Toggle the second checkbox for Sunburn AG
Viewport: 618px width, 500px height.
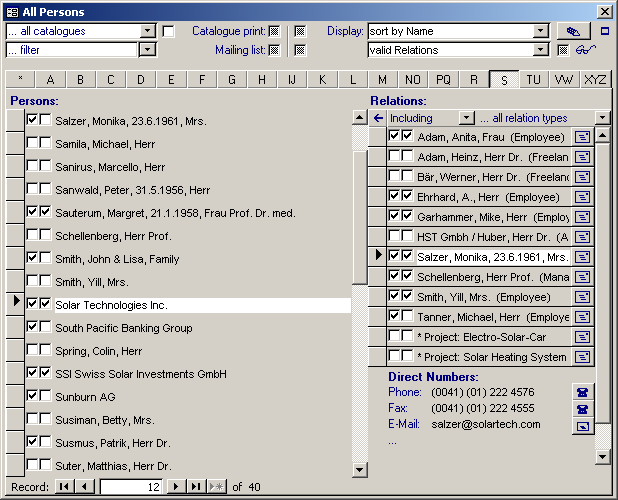coord(45,395)
